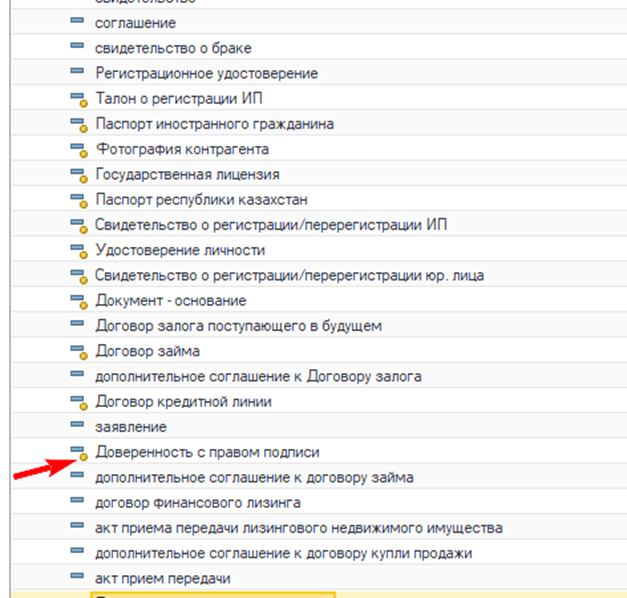Click the icon next to 'свидетельство о браке'
This screenshot has height=598, width=627.
click(x=77, y=46)
